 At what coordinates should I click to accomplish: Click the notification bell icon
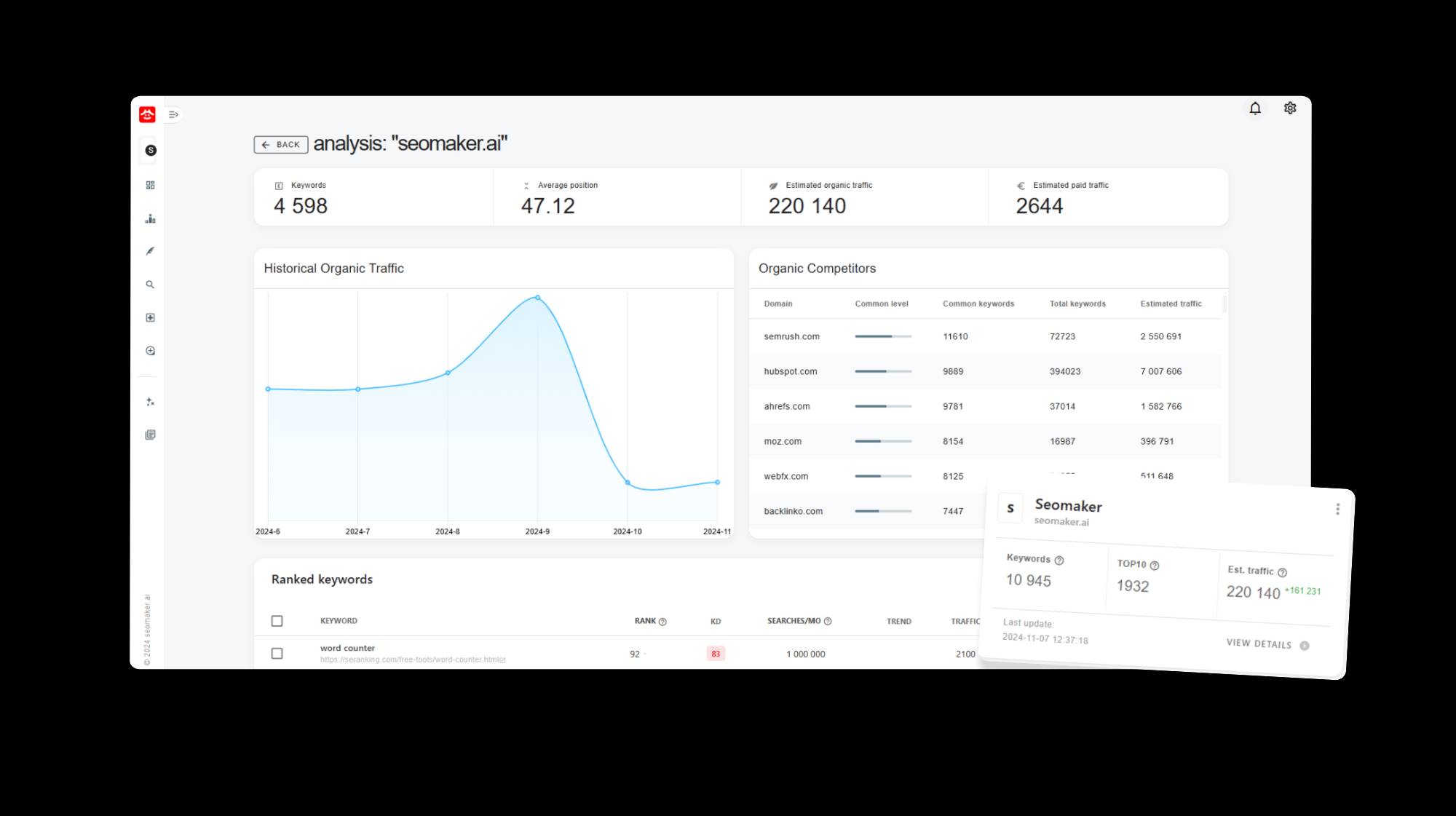pos(1255,108)
